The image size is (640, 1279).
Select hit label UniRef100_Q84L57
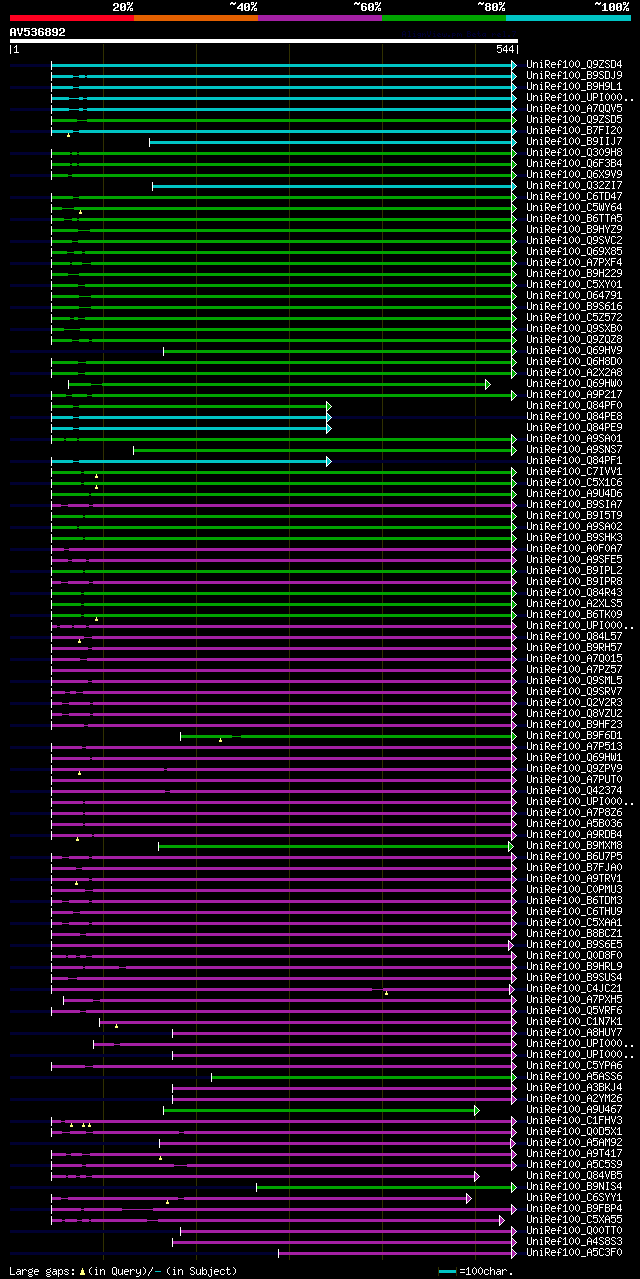(574, 637)
